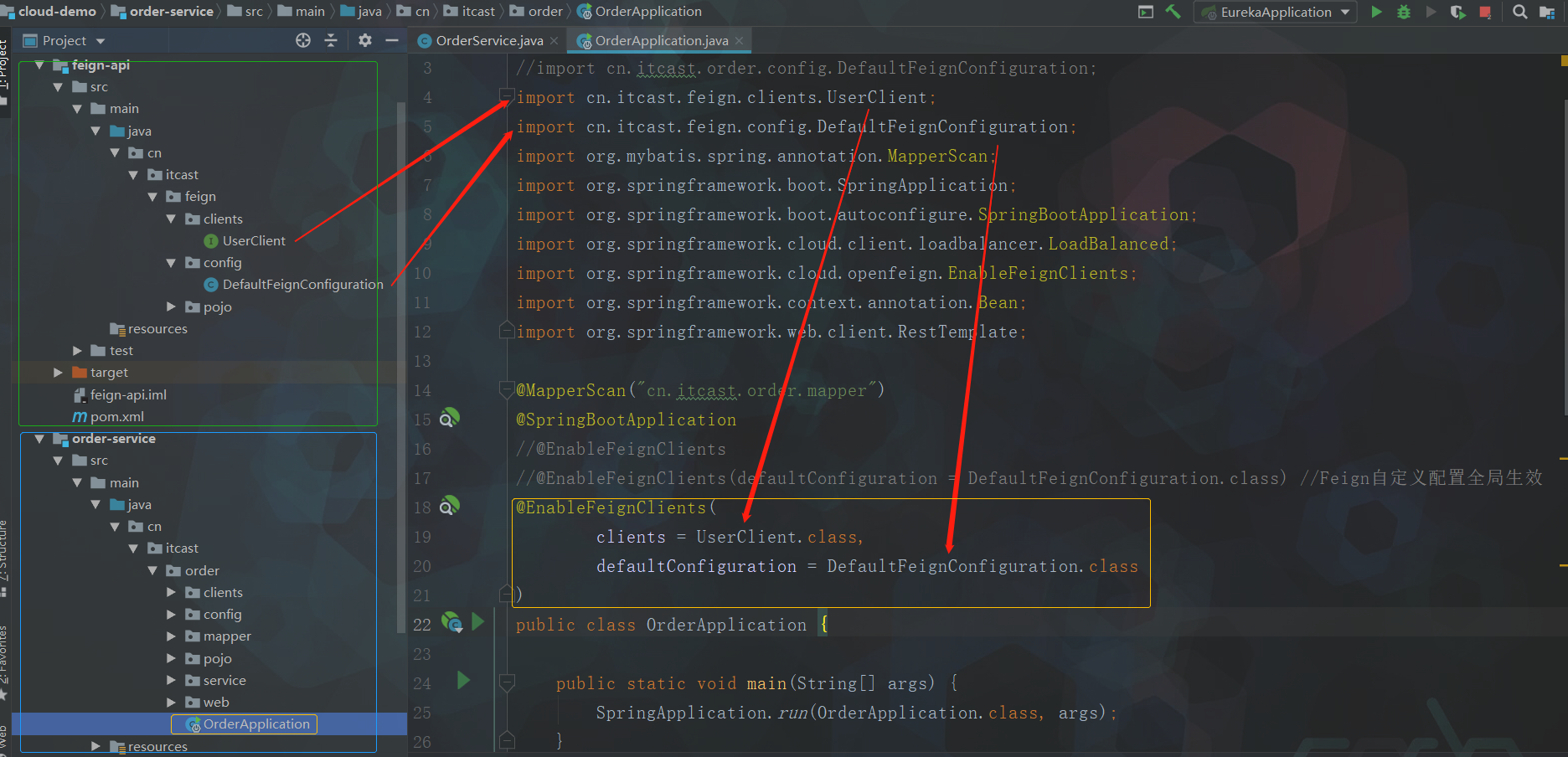Expand the service package in order
The width and height of the screenshot is (1568, 757).
pyautogui.click(x=172, y=680)
